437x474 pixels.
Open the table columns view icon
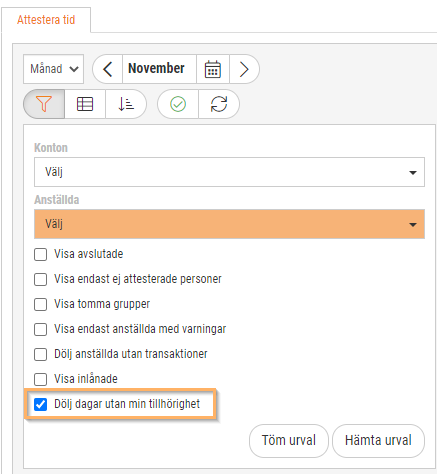click(x=85, y=104)
